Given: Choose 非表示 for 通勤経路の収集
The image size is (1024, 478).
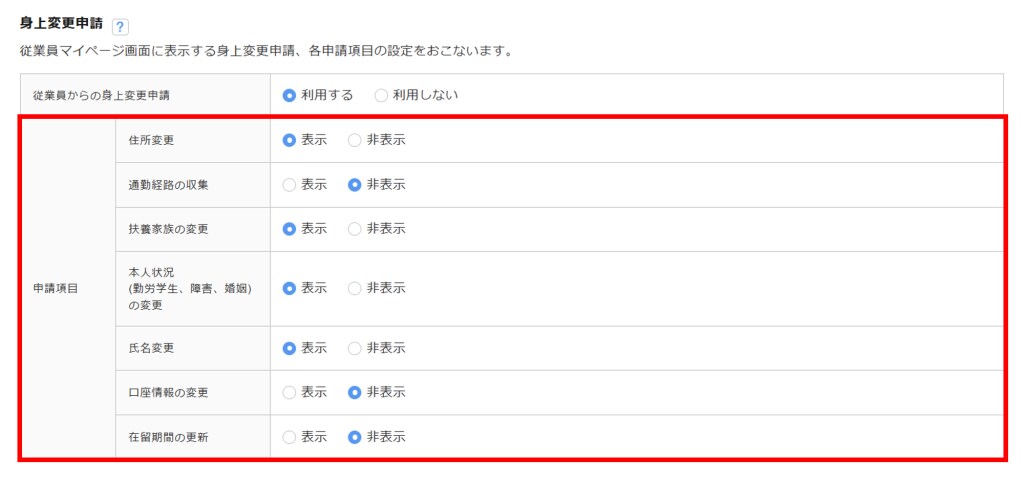Looking at the screenshot, I should tap(354, 185).
